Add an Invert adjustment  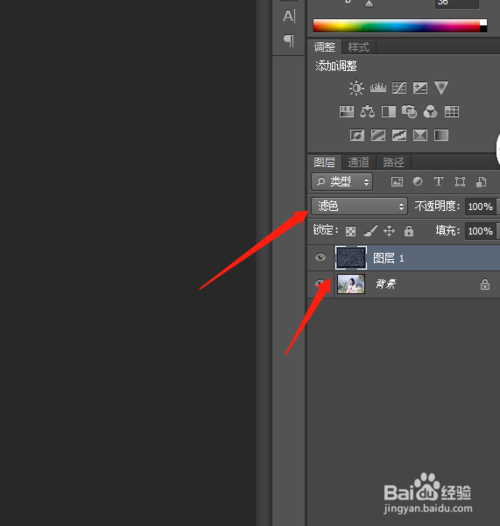coord(357,135)
